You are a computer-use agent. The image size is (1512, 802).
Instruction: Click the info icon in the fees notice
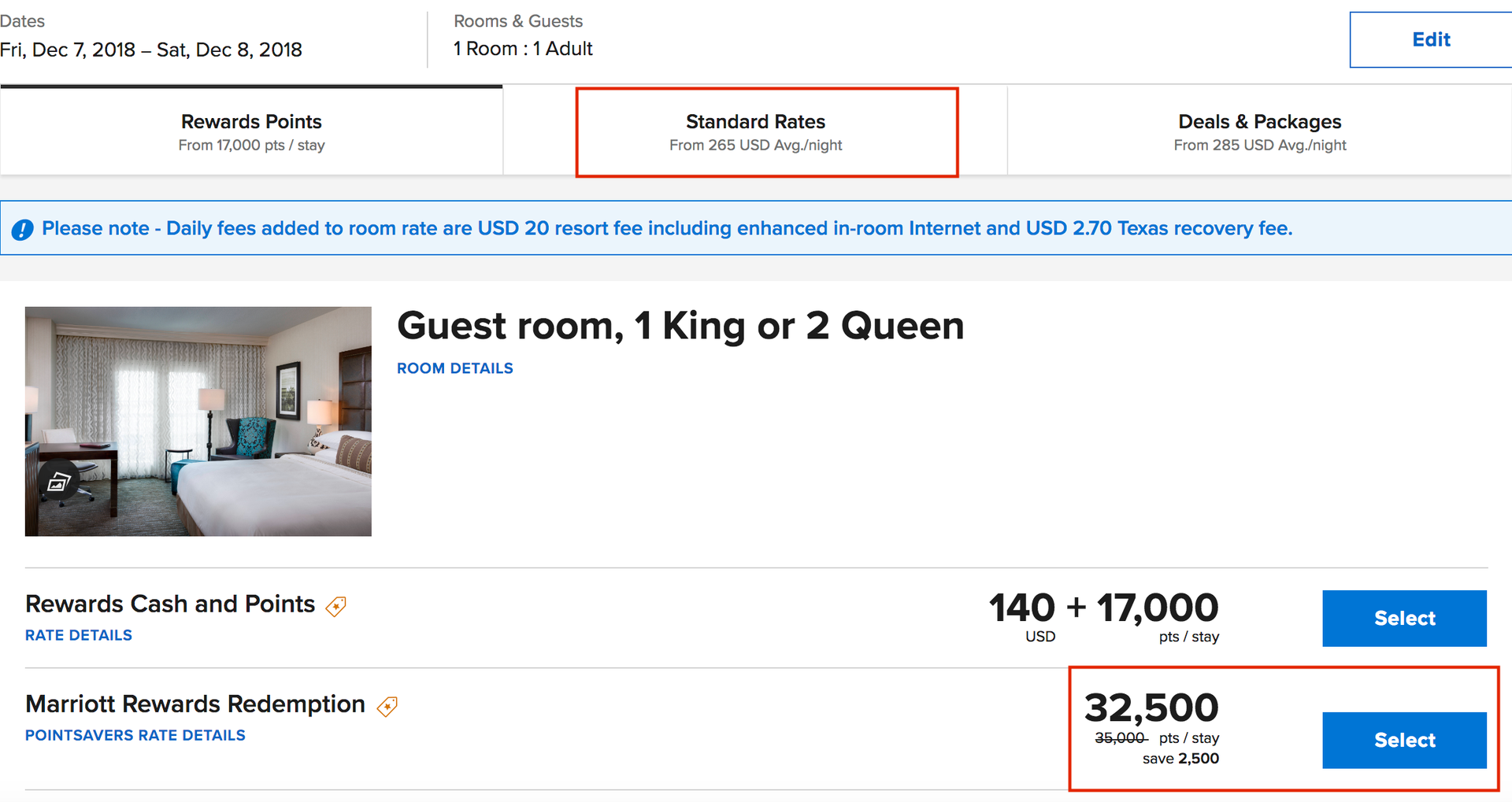click(x=22, y=228)
